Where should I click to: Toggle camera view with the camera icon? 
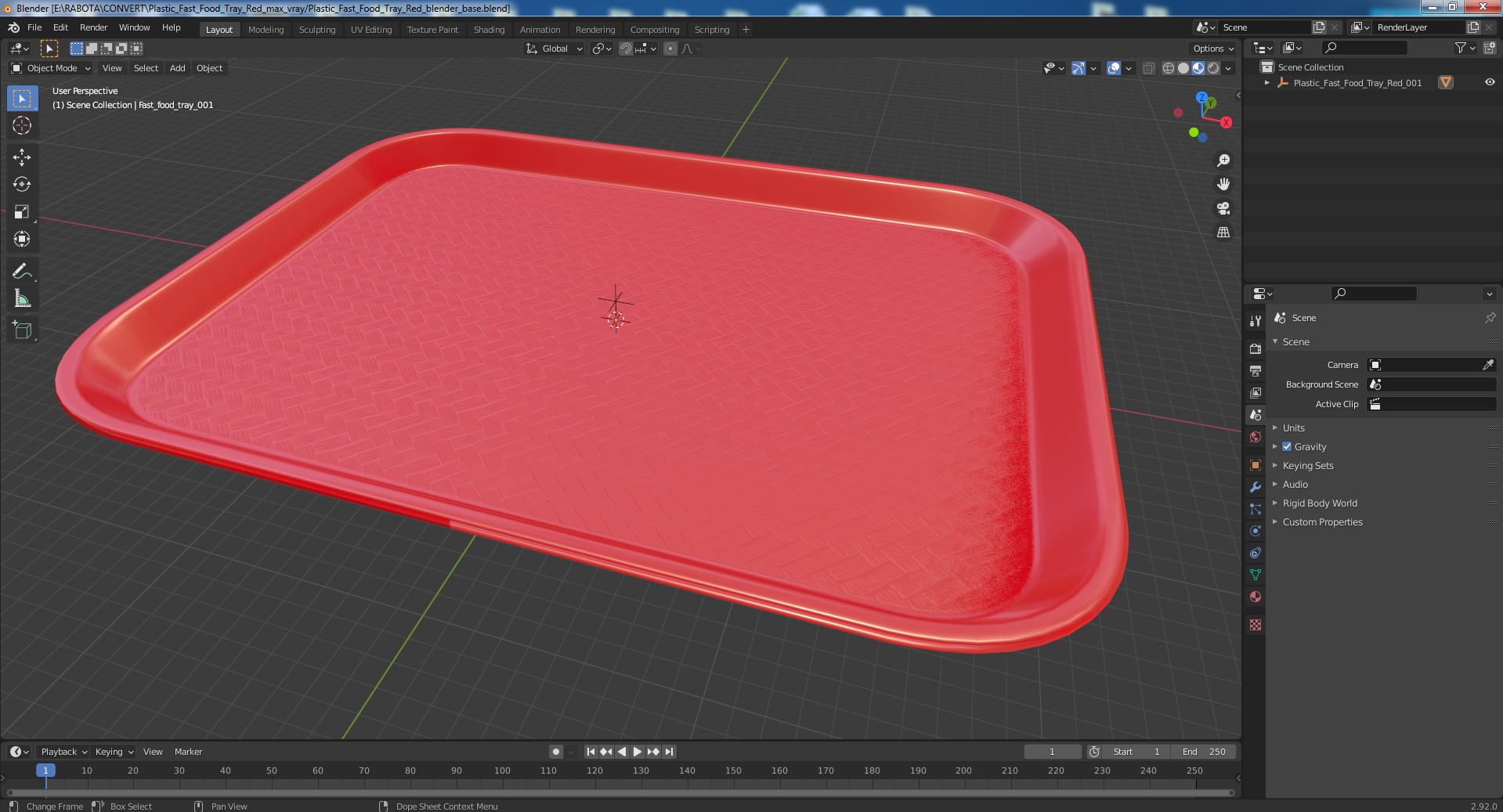(x=1223, y=208)
